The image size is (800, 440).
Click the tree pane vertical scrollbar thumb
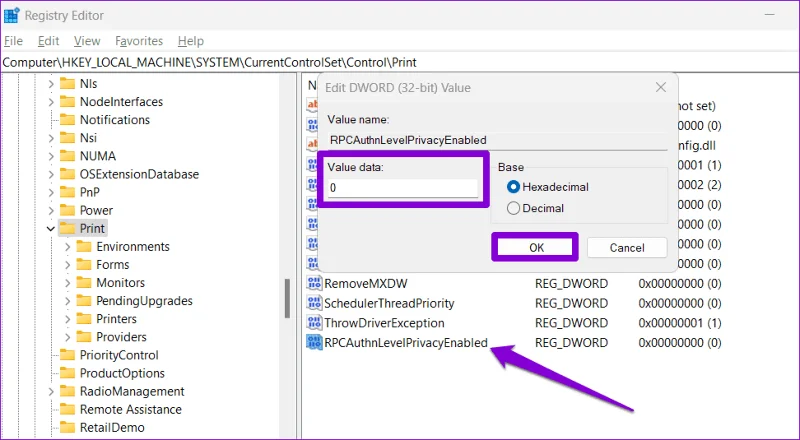tap(287, 299)
